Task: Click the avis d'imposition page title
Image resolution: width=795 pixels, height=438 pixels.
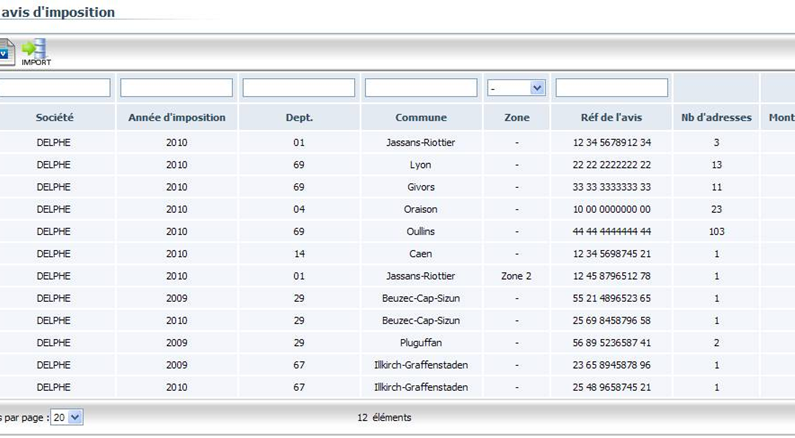Action: click(x=57, y=12)
